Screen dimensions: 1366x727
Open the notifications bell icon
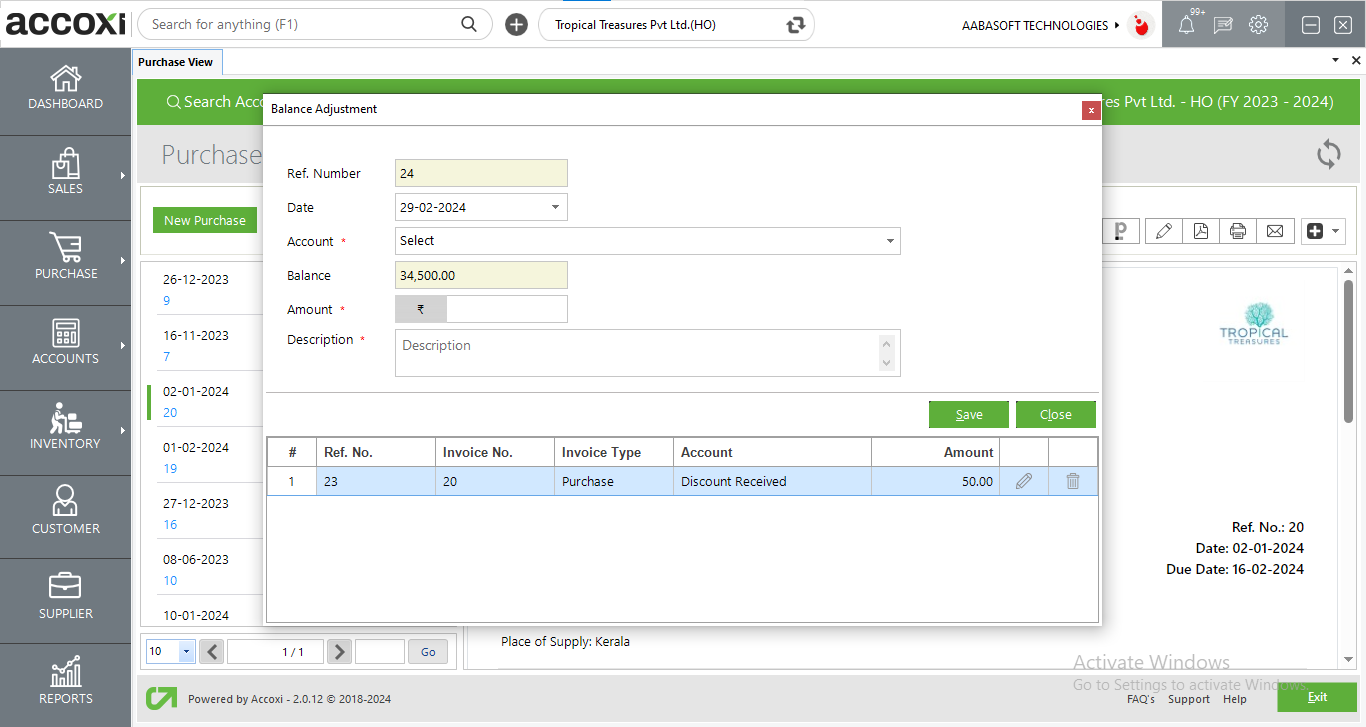click(x=1186, y=25)
